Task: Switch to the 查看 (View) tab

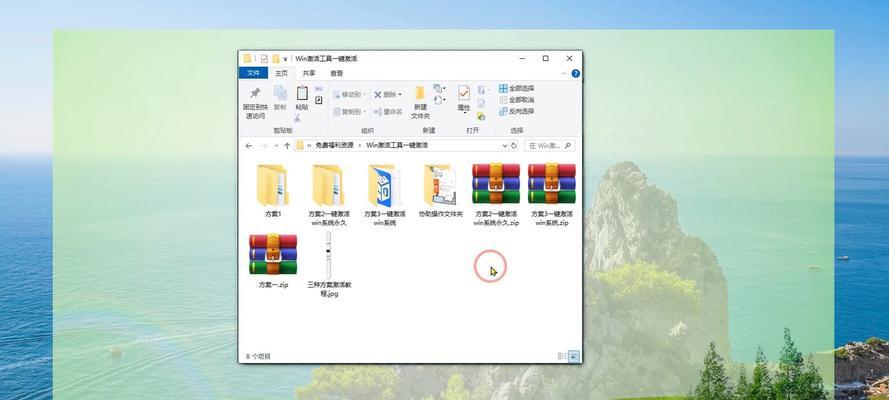Action: [x=337, y=73]
